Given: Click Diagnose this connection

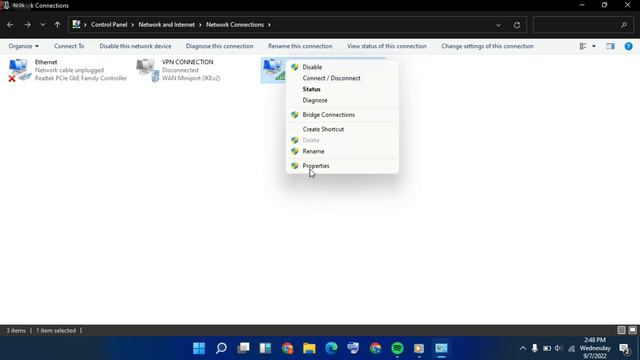Looking at the screenshot, I should coord(220,46).
